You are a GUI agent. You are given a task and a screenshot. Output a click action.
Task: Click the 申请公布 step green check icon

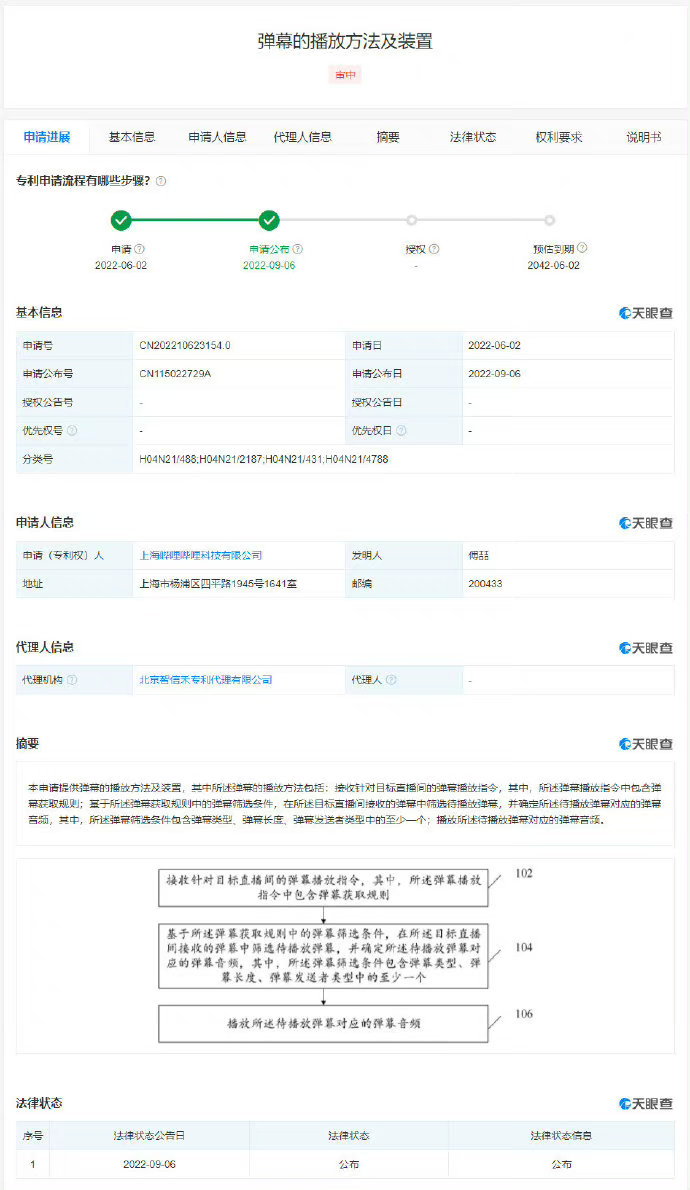pyautogui.click(x=269, y=220)
